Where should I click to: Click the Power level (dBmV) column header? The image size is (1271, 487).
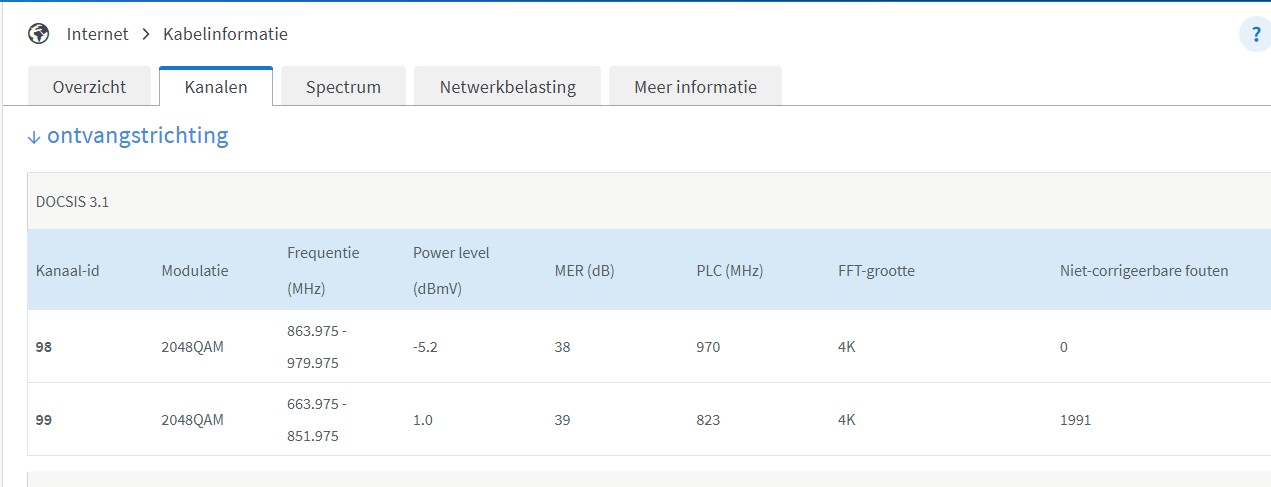tap(451, 271)
